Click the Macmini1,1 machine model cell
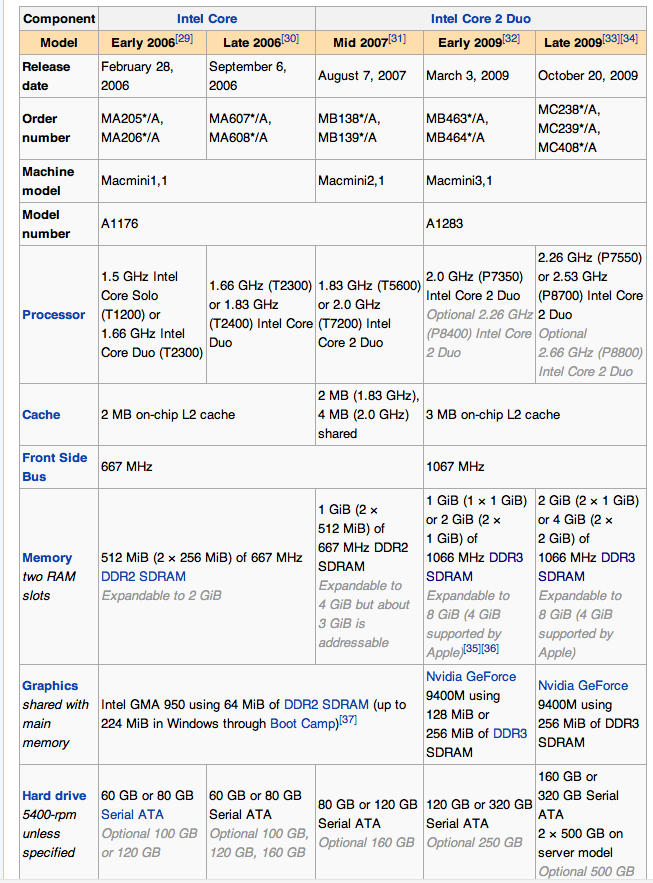This screenshot has height=883, width=653. coord(207,181)
